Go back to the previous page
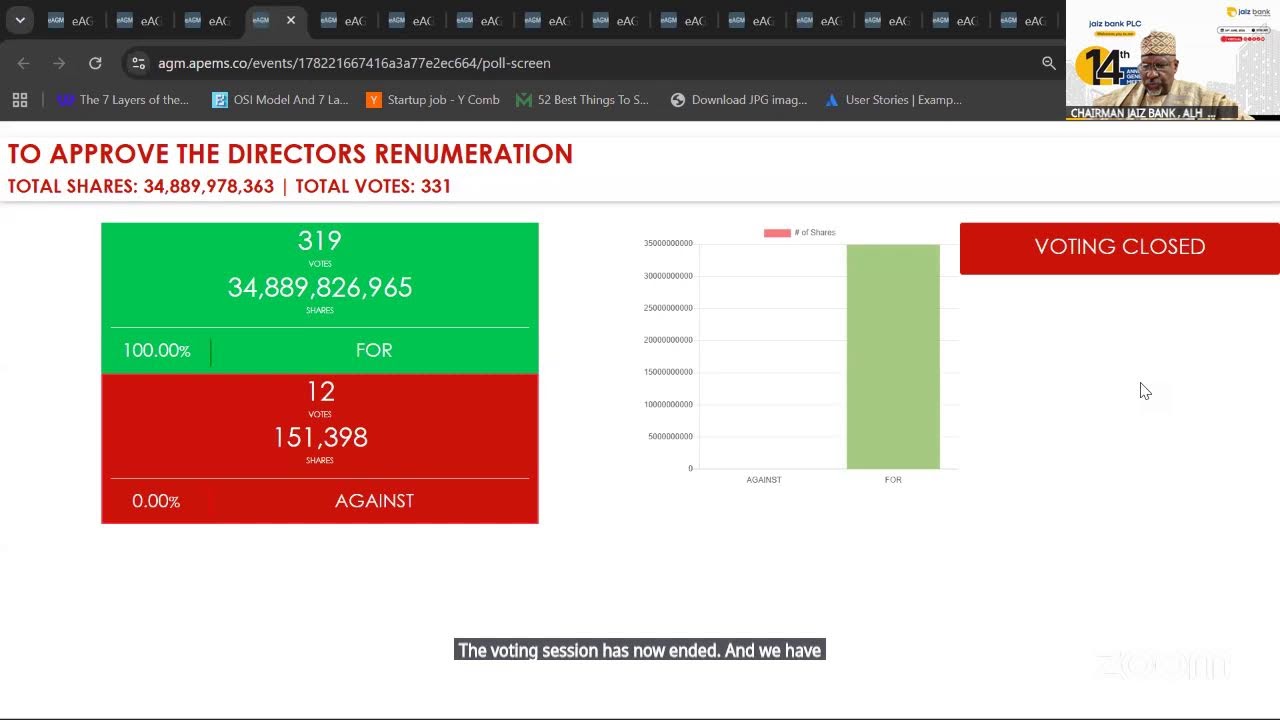The image size is (1280, 720). (x=24, y=63)
